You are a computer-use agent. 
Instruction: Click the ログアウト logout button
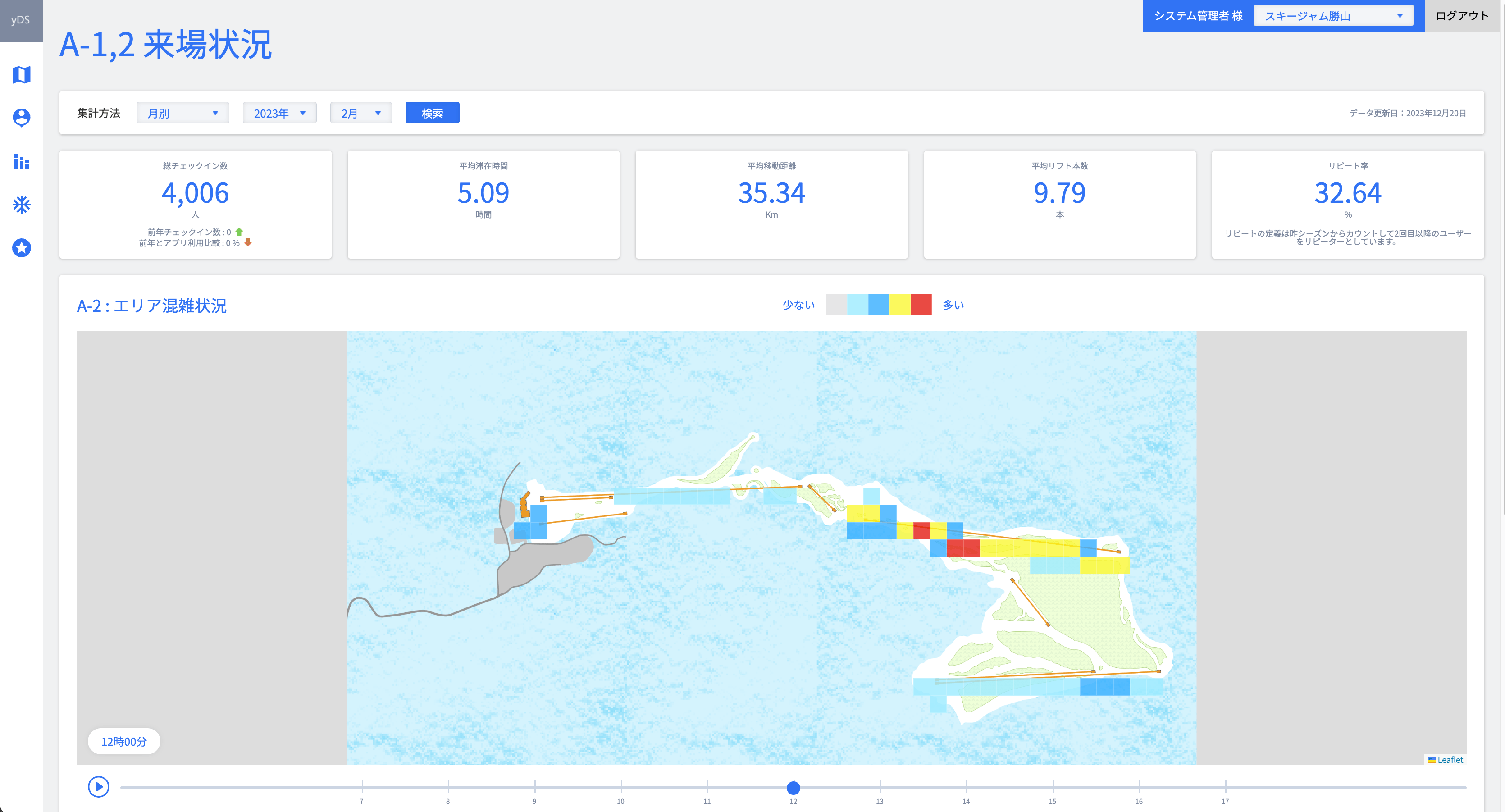click(x=1462, y=16)
